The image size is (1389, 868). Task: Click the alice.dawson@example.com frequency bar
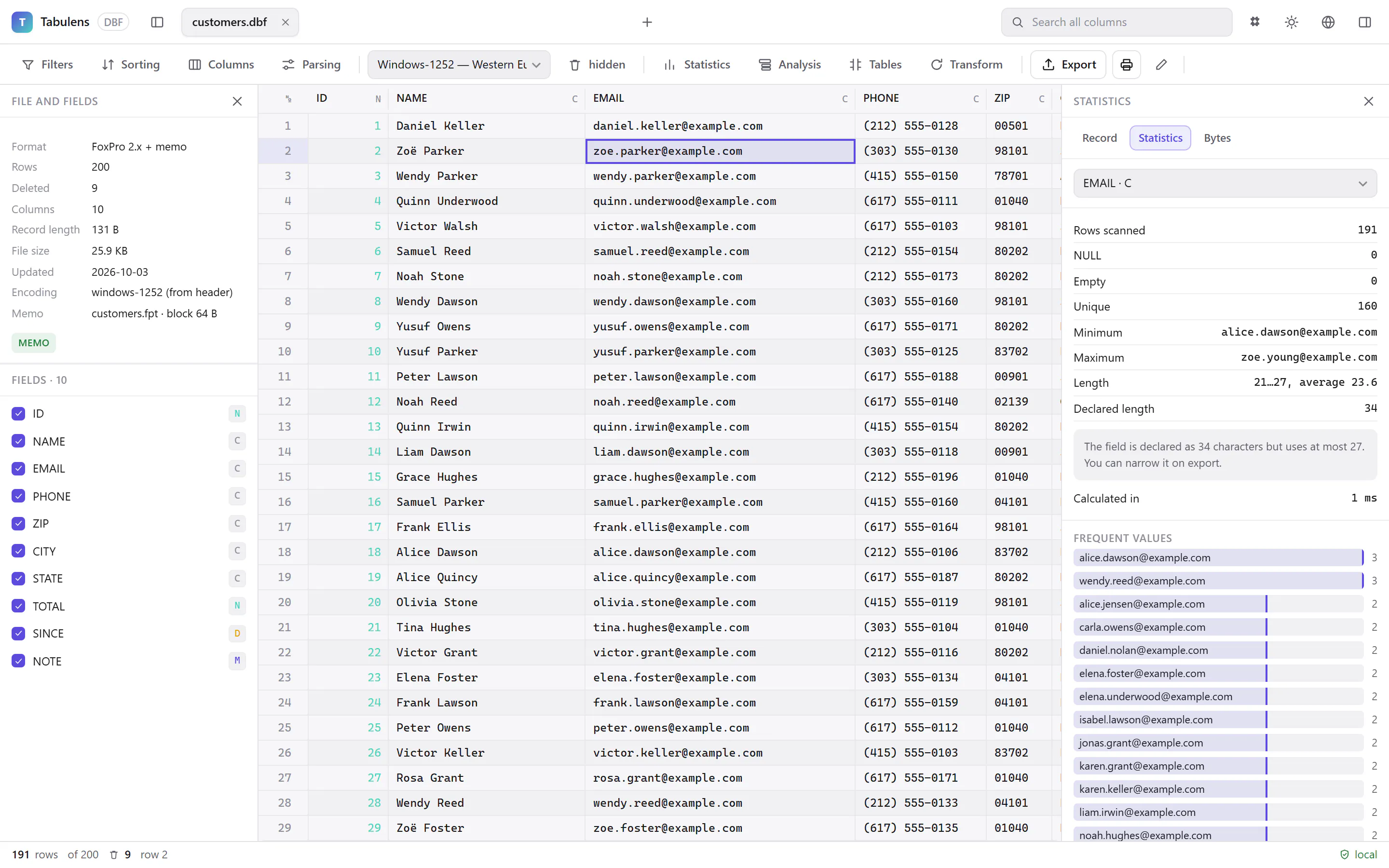tap(1219, 557)
